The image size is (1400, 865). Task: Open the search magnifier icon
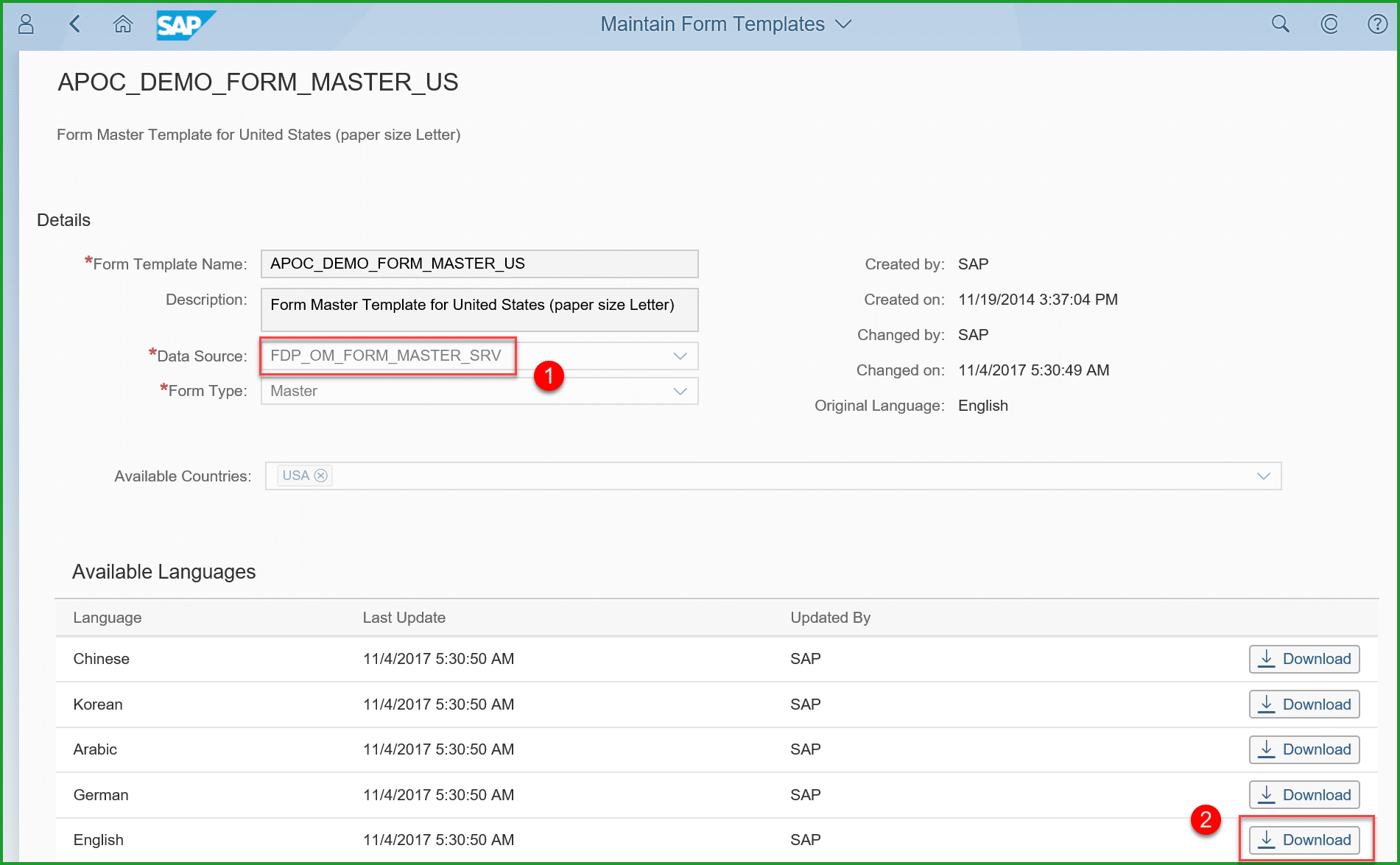click(x=1280, y=24)
